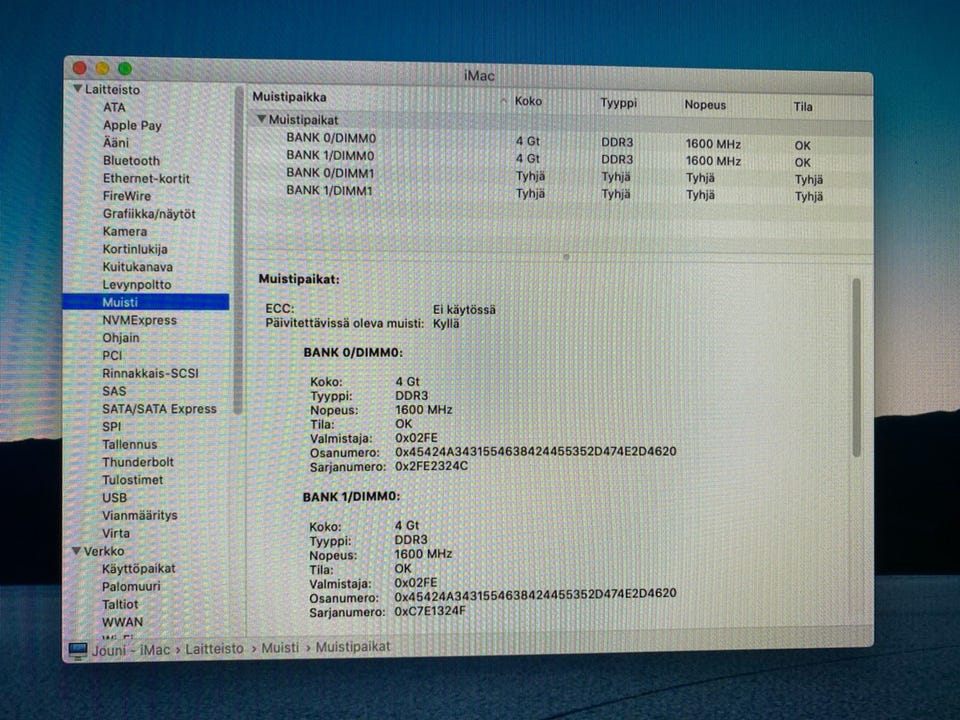Click the split pane divider handle
Screen dimensions: 960x720
[566, 257]
